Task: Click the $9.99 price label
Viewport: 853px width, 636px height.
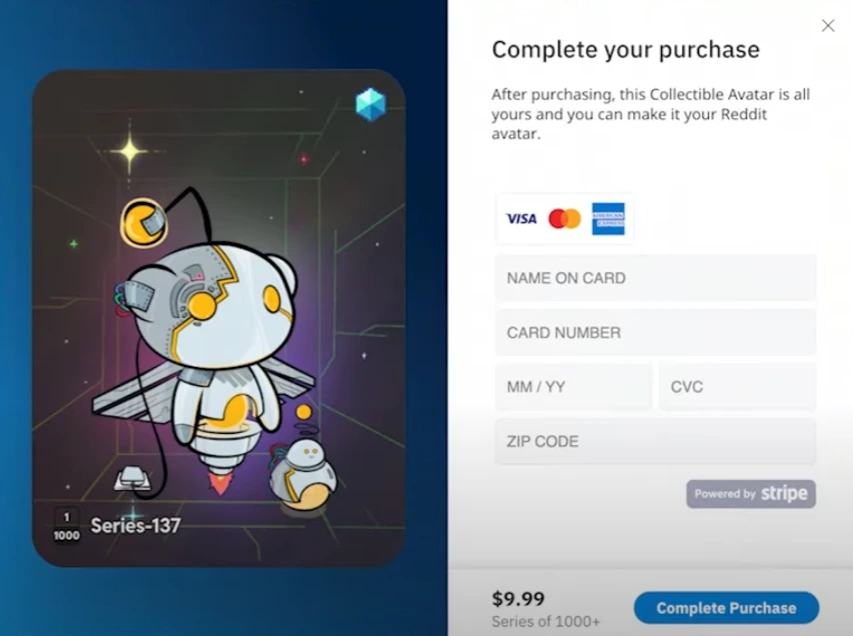Action: click(x=518, y=598)
